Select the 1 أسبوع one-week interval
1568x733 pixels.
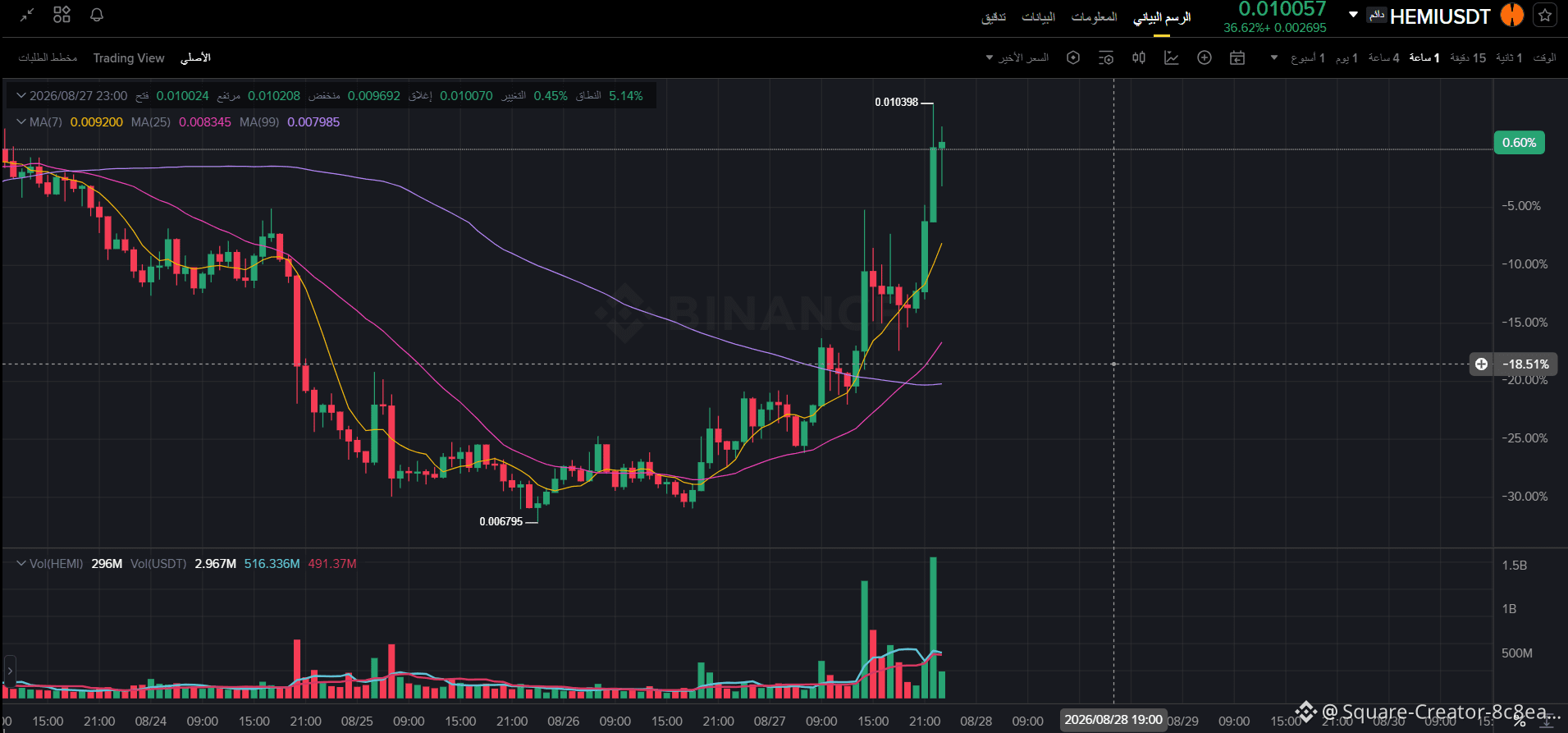(x=1308, y=57)
